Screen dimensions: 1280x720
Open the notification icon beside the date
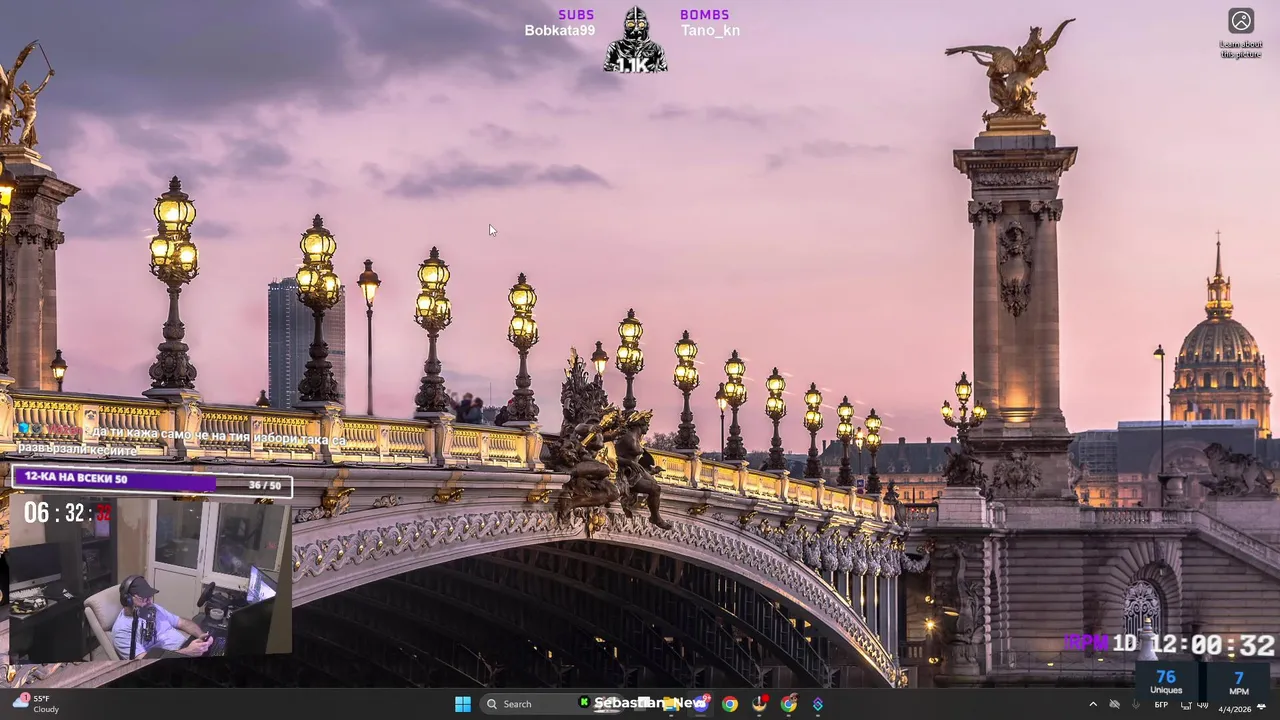tap(1261, 706)
